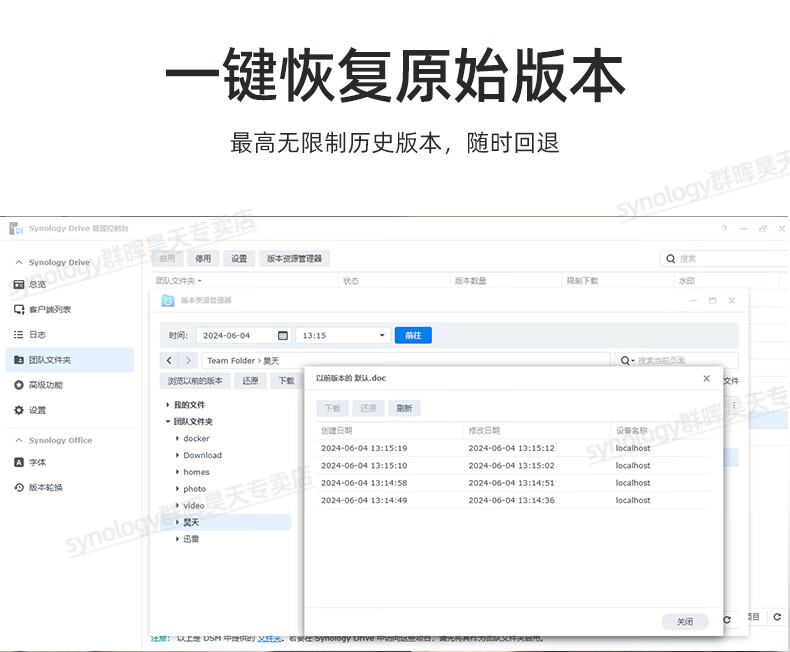Collapse the Synology Drive sidebar section
790x652 pixels.
[x=19, y=262]
